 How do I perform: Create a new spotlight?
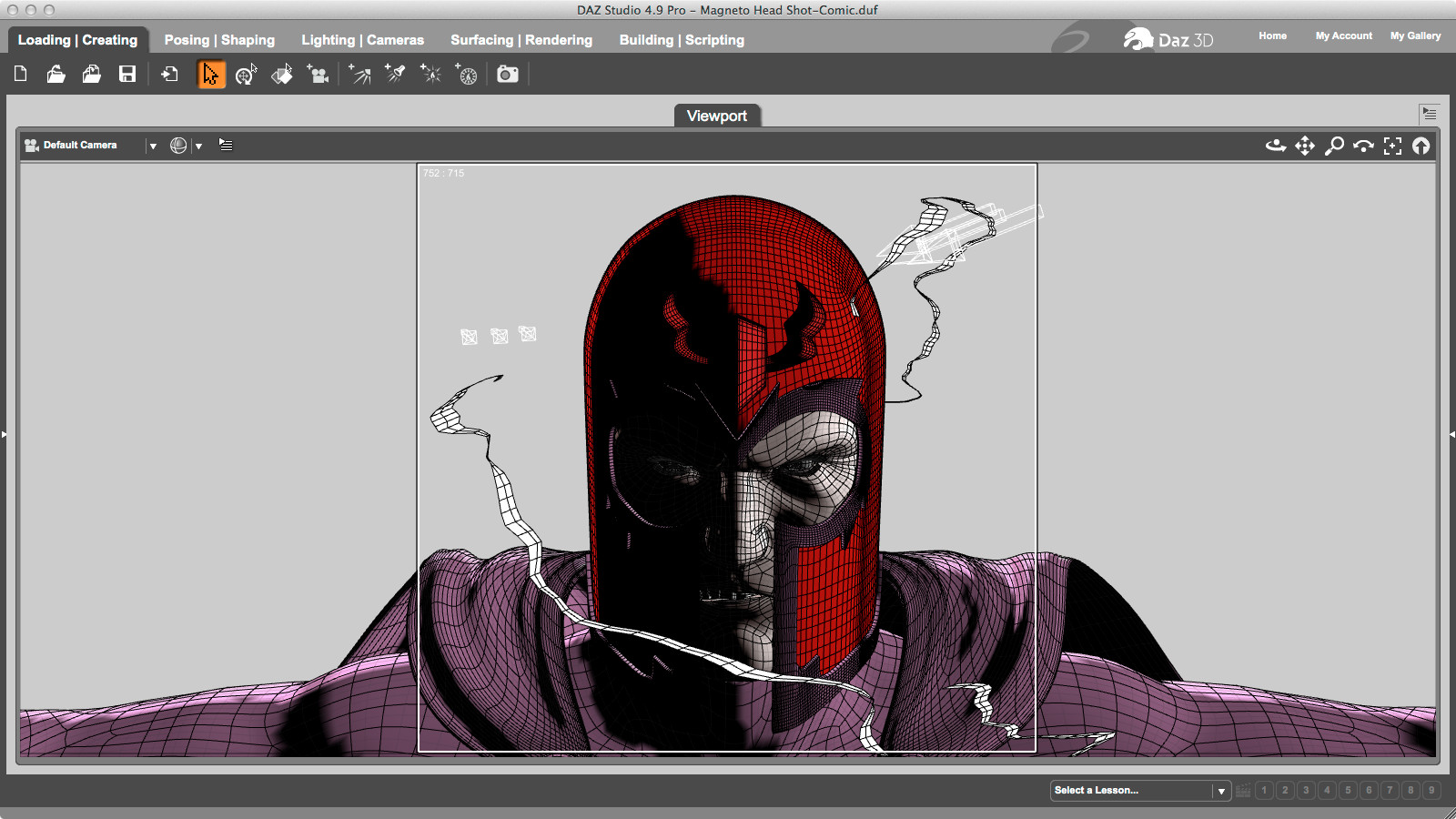[395, 75]
